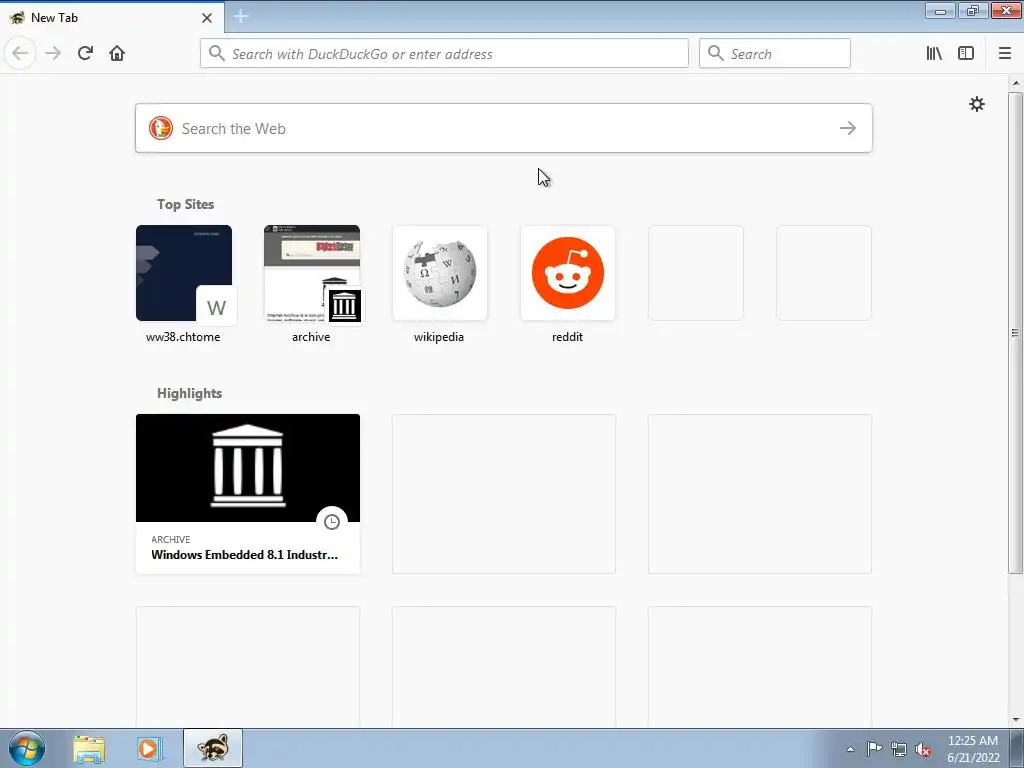Click the Top Sites section heading
Screen dimensions: 1024x768
(x=185, y=204)
